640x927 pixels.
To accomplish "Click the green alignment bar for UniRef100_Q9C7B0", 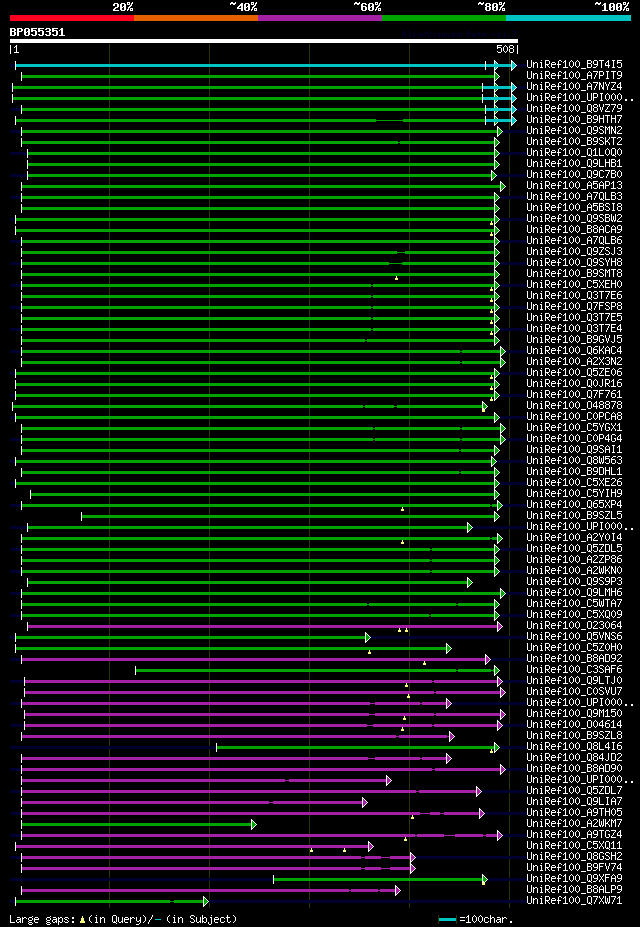I will tap(260, 176).
